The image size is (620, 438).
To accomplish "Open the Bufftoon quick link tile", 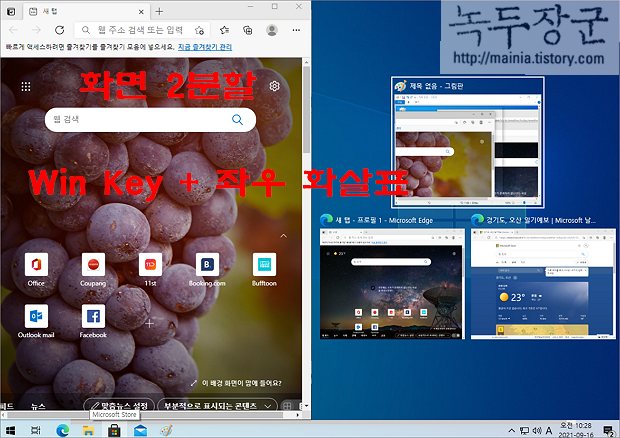I will pos(264,270).
